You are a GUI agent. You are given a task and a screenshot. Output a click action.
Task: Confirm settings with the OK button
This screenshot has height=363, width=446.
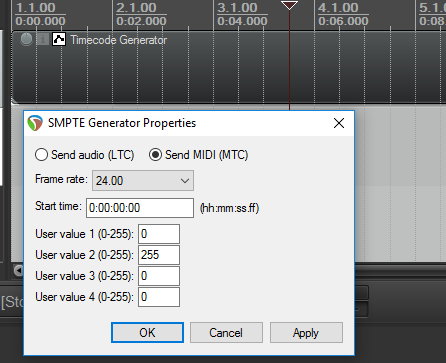click(147, 332)
